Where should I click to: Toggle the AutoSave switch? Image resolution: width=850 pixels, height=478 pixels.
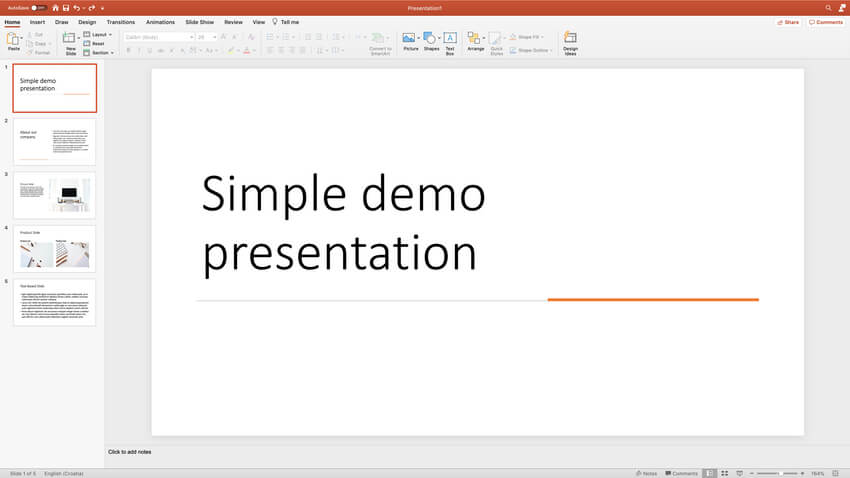(x=39, y=7)
